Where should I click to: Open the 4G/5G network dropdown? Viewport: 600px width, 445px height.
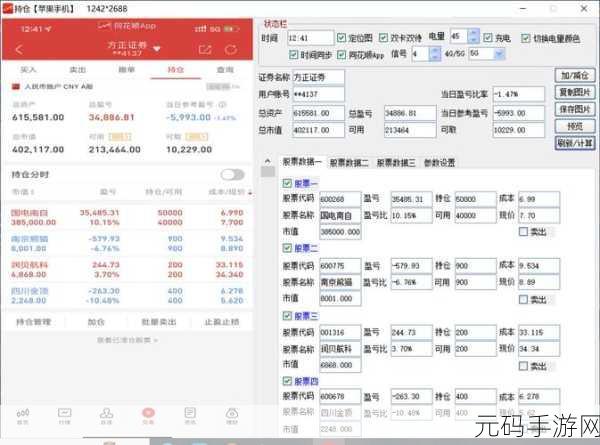click(x=499, y=54)
